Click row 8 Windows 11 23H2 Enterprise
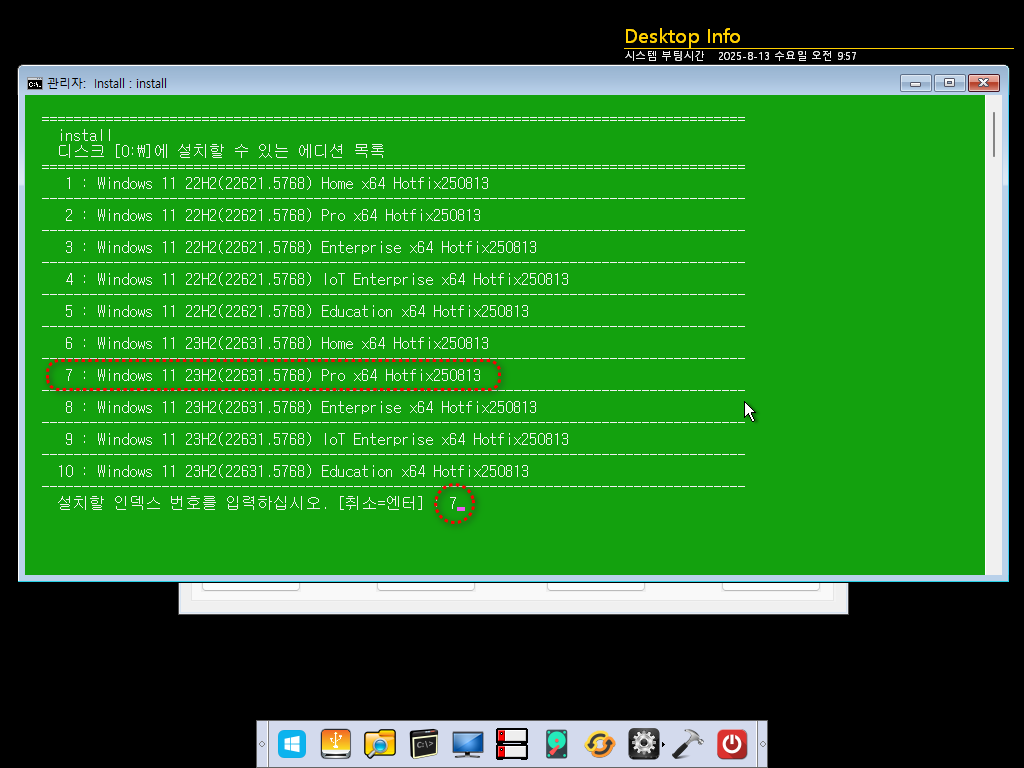 pos(301,408)
